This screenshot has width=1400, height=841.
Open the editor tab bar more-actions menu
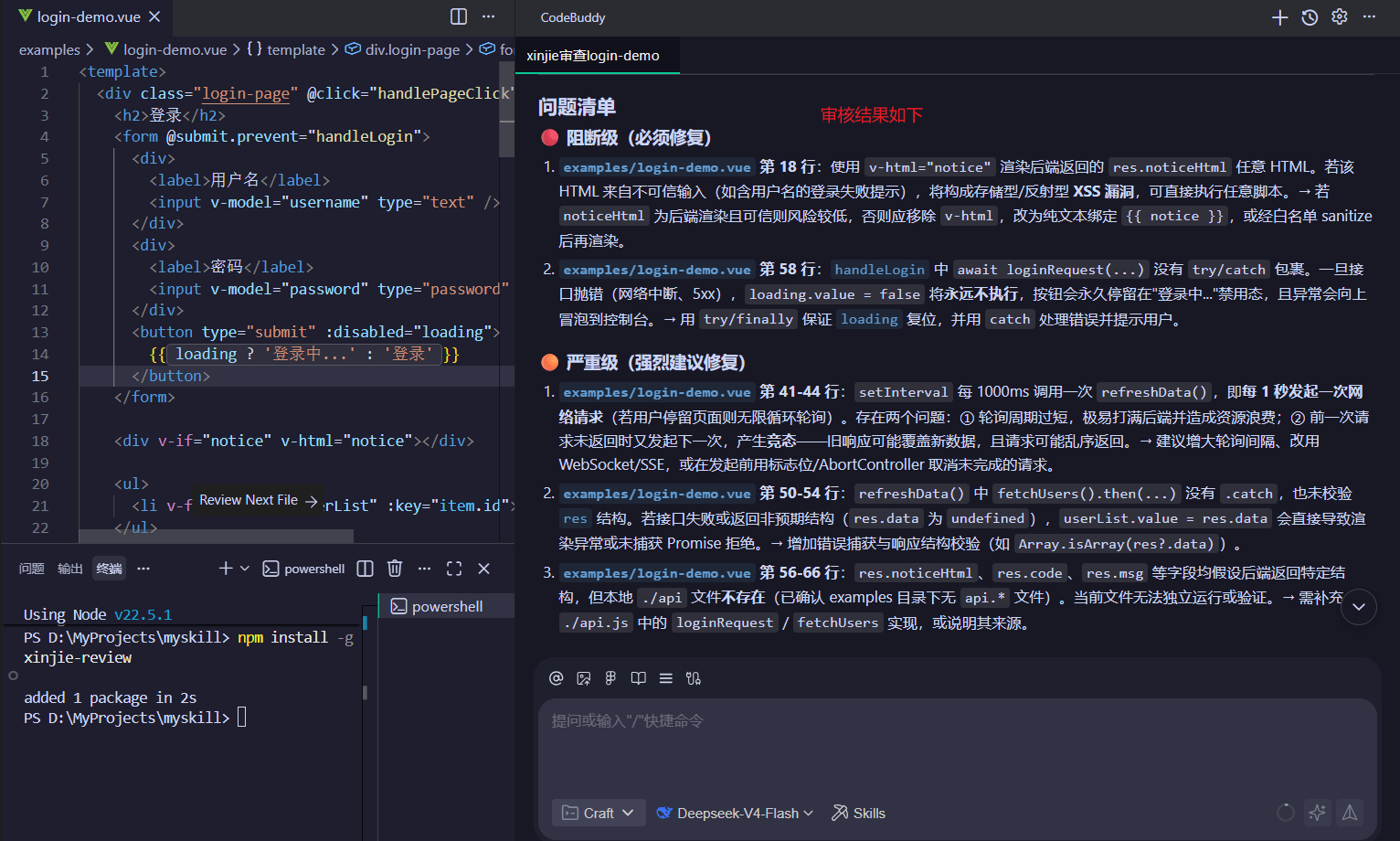pos(488,16)
